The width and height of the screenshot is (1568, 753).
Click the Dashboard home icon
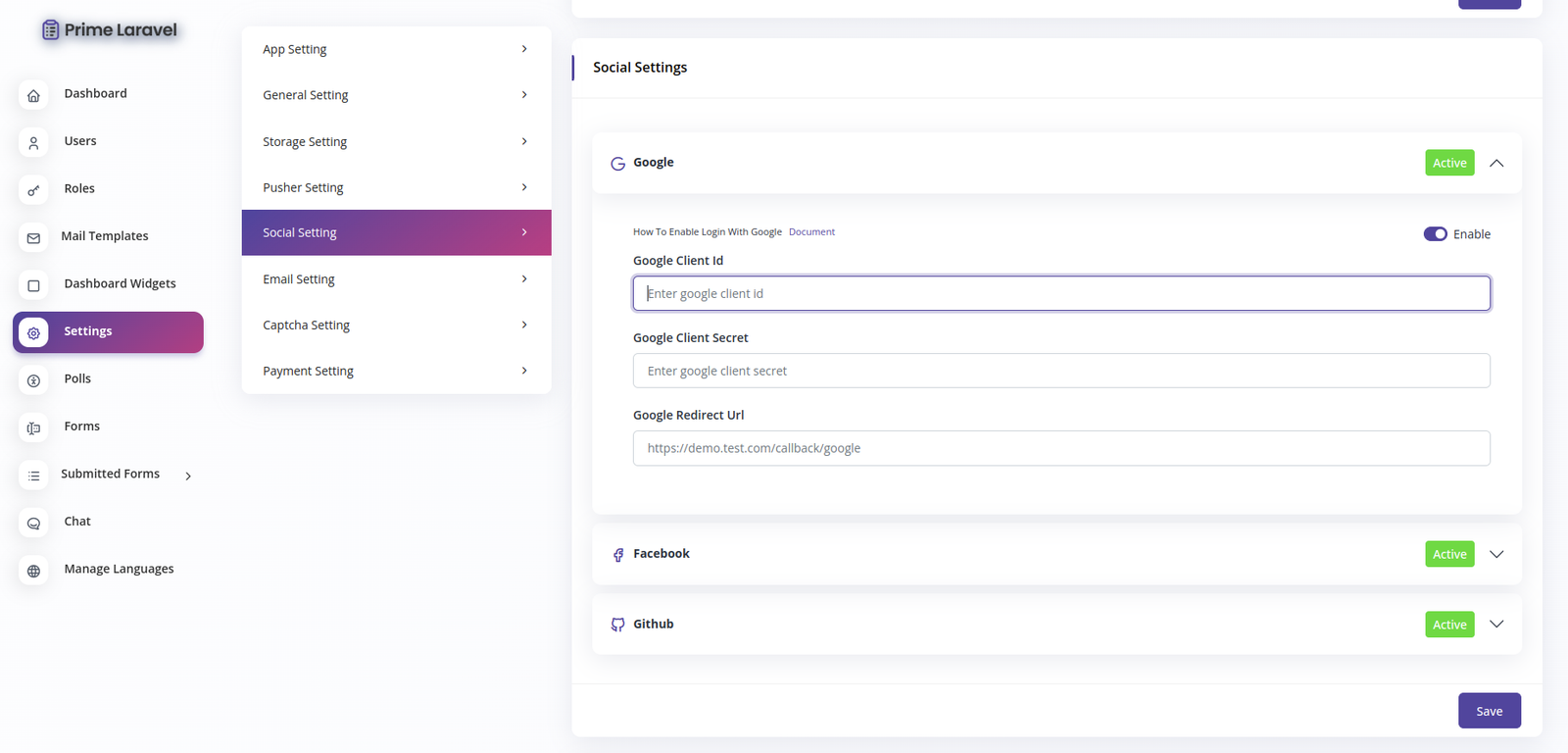tap(33, 95)
